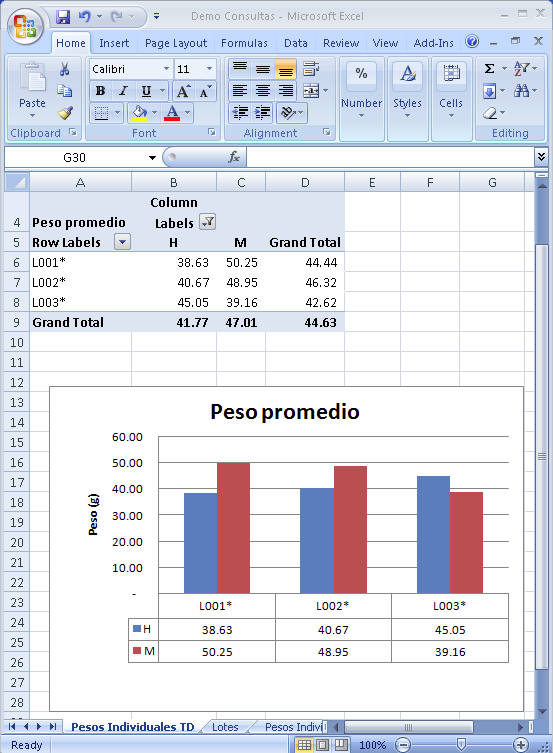
Task: Apply red Font Color
Action: click(172, 113)
